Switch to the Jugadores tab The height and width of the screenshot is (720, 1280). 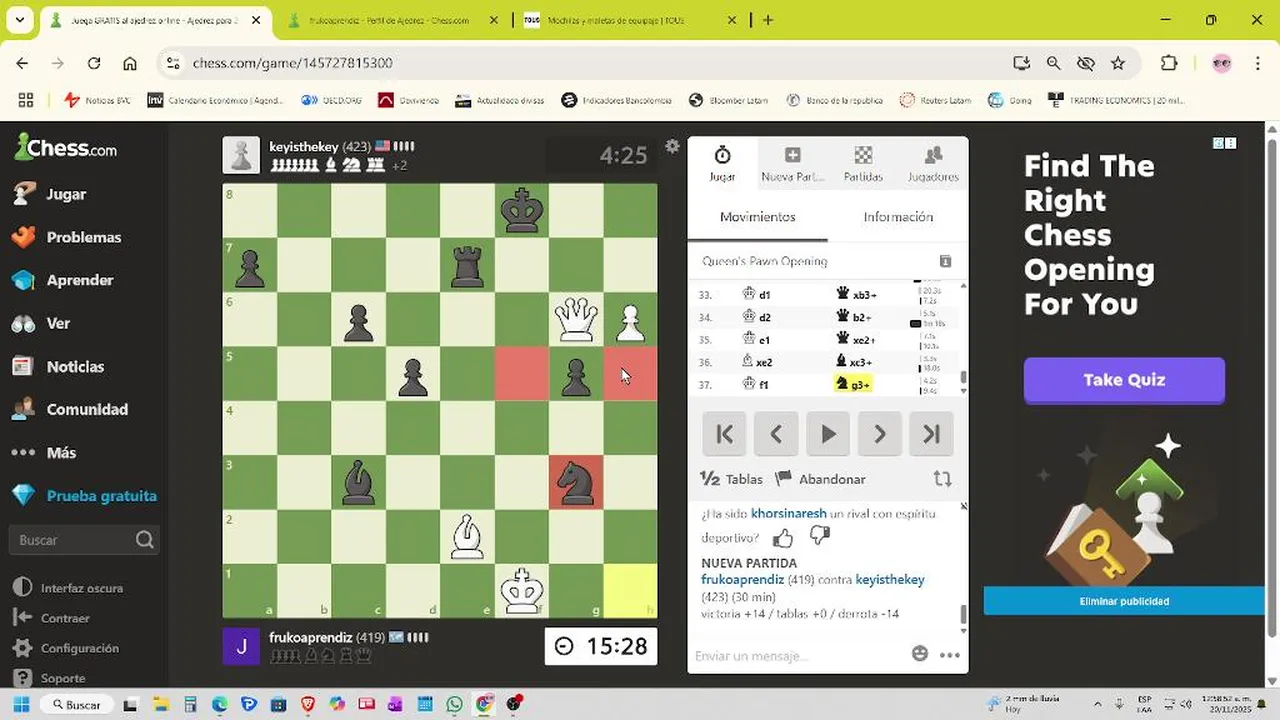tap(933, 164)
